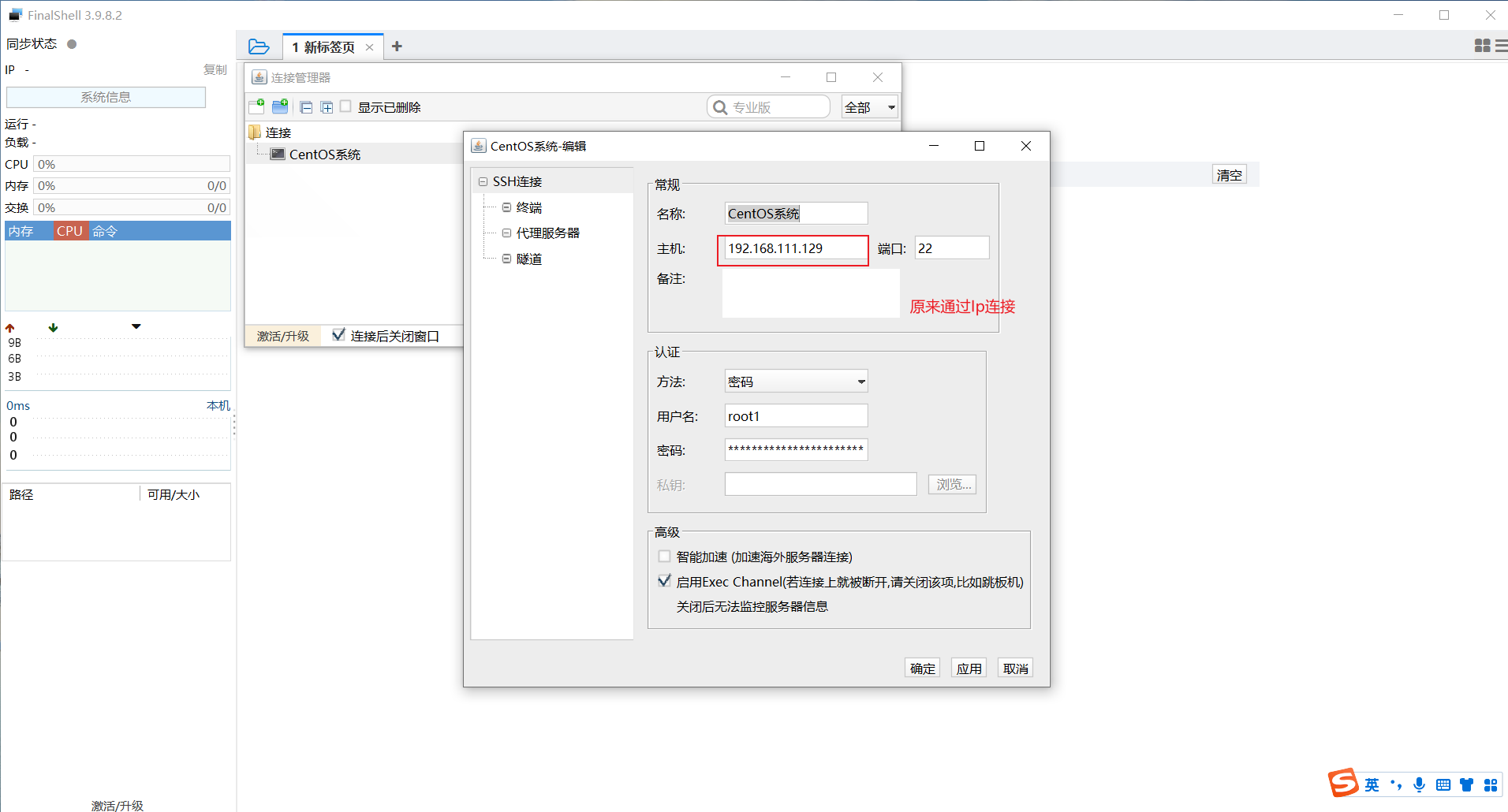Click the 路径 column header
The width and height of the screenshot is (1508, 812).
(x=21, y=494)
